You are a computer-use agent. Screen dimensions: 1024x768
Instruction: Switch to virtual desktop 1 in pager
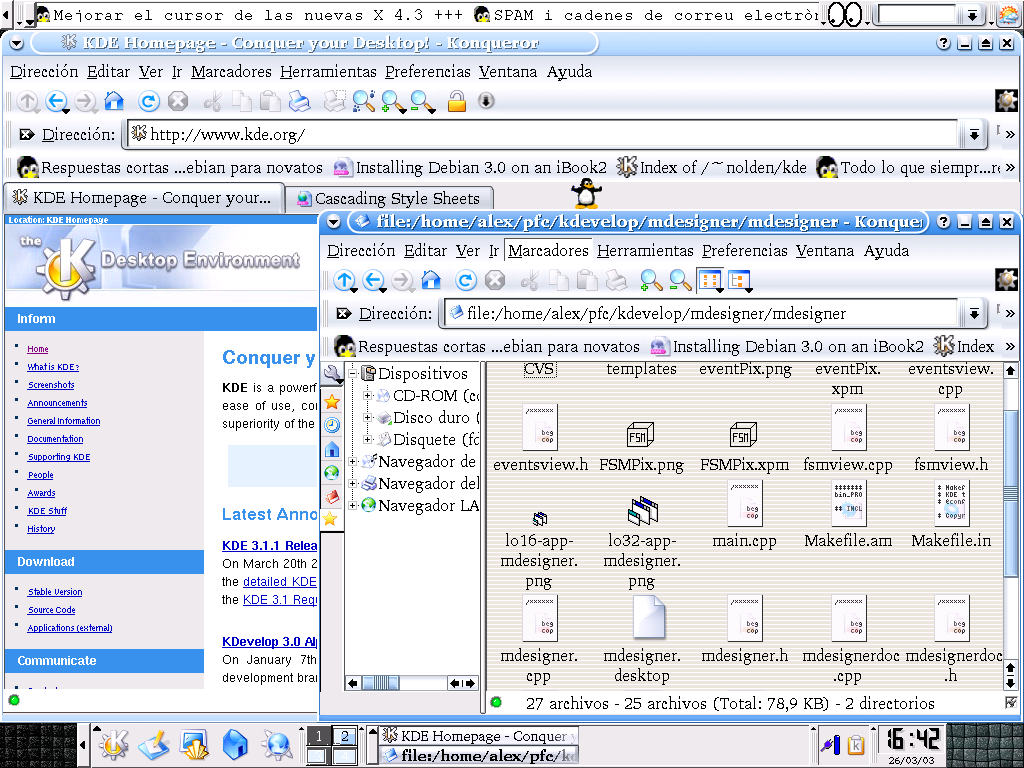[319, 737]
